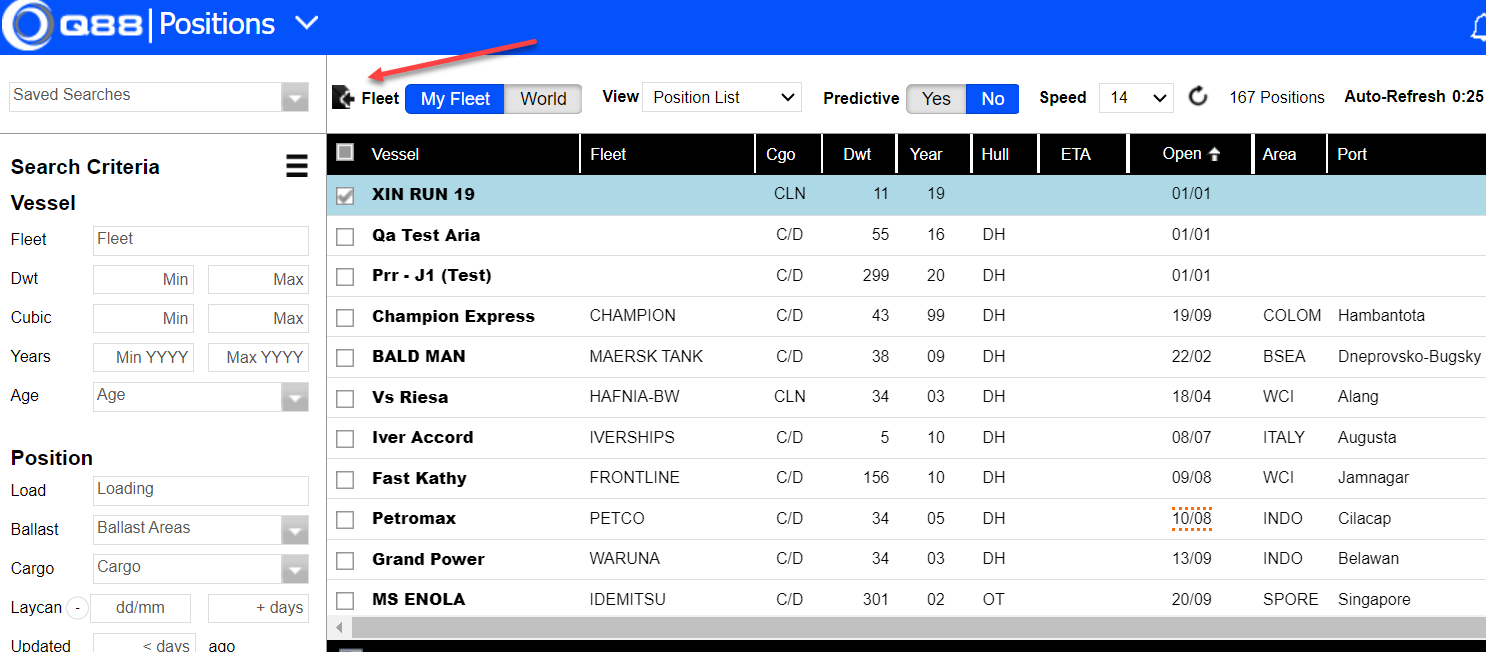Screen dimensions: 1486x652
Task: Click the Petromax open date 10/08
Action: (1191, 519)
